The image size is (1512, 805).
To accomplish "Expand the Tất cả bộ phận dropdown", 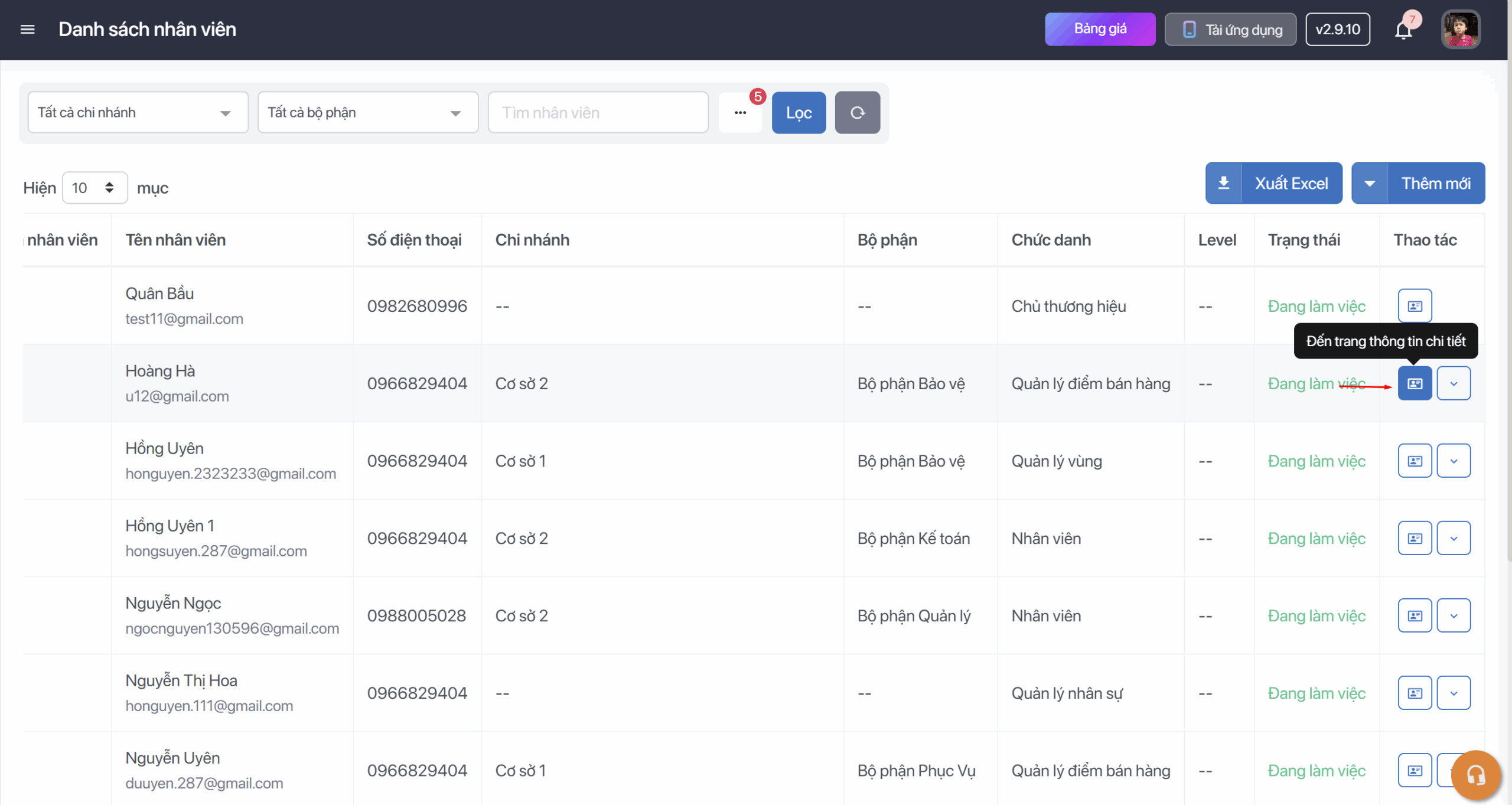I will pos(367,113).
